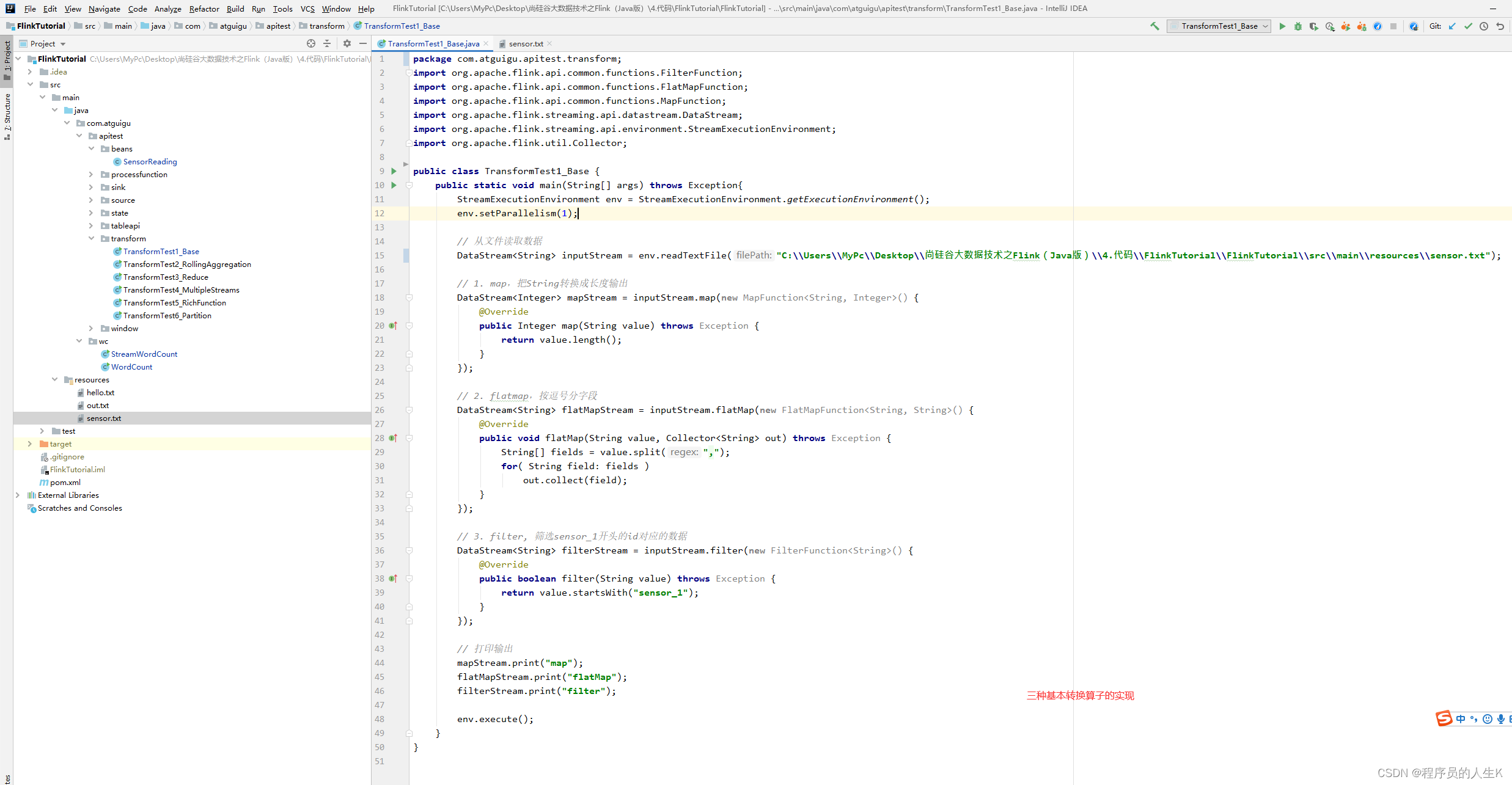Open the run configuration dropdown TransformTest1_Base

1219,26
